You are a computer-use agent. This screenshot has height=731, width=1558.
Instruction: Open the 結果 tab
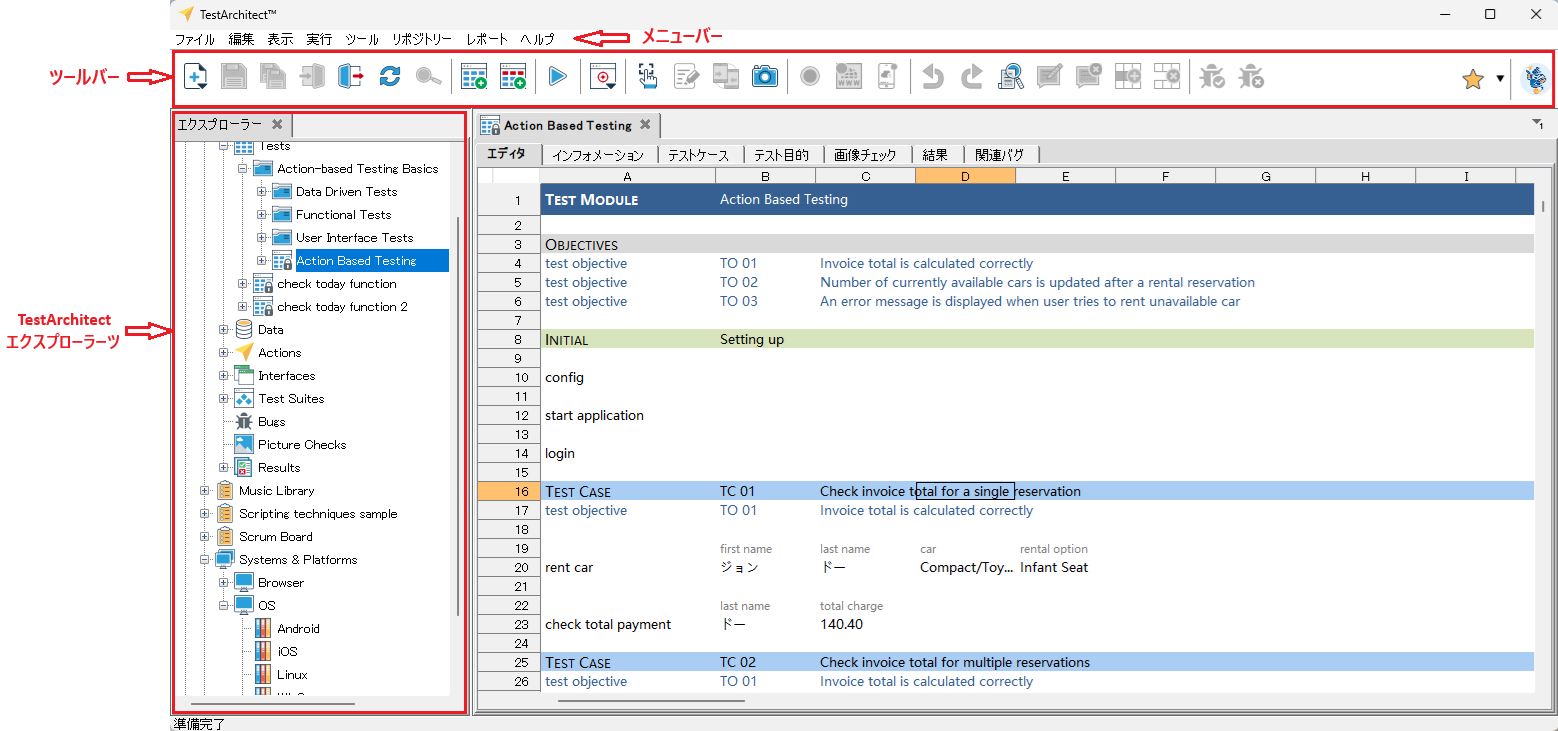tap(935, 155)
